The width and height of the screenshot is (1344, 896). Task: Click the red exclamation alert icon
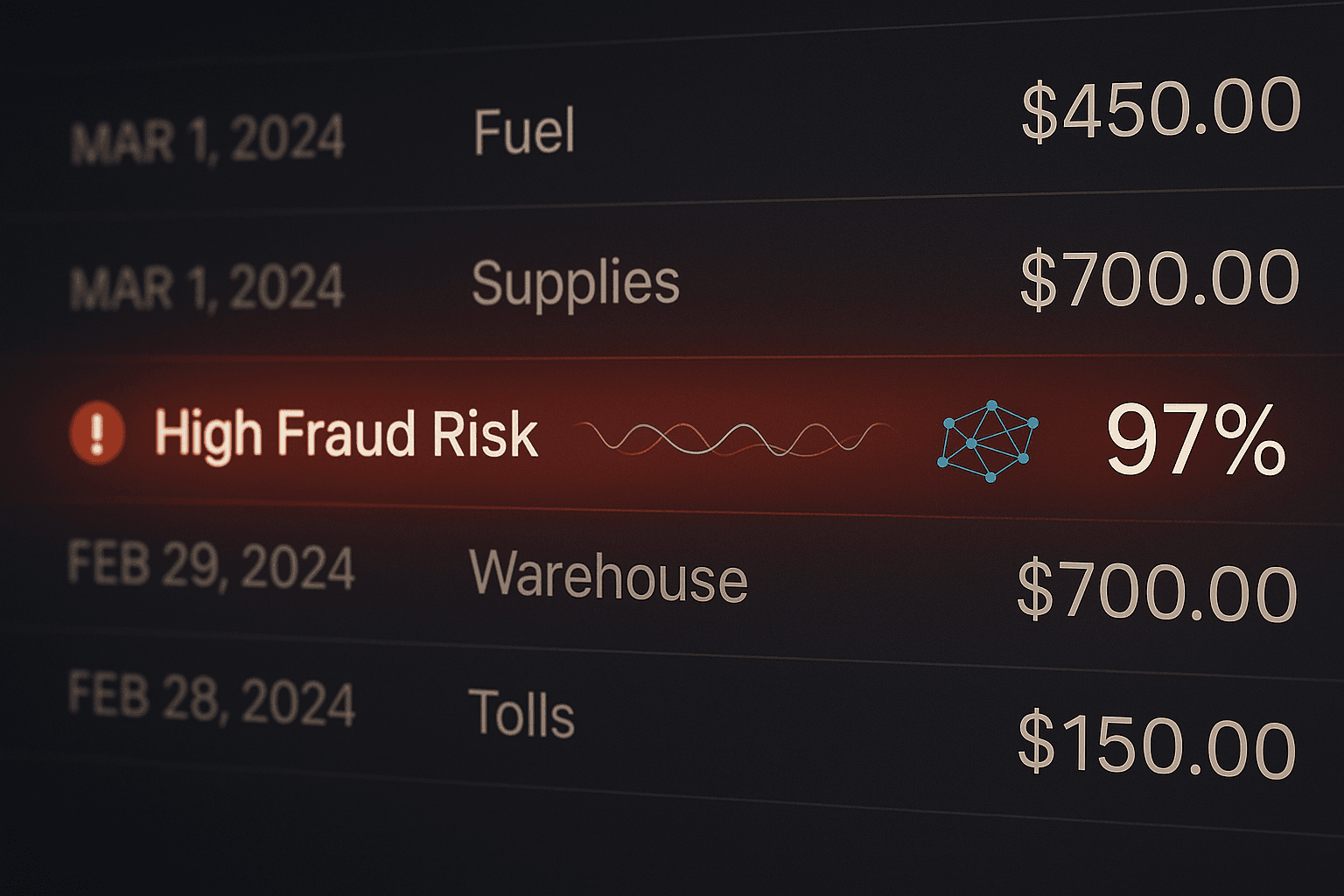pos(97,433)
